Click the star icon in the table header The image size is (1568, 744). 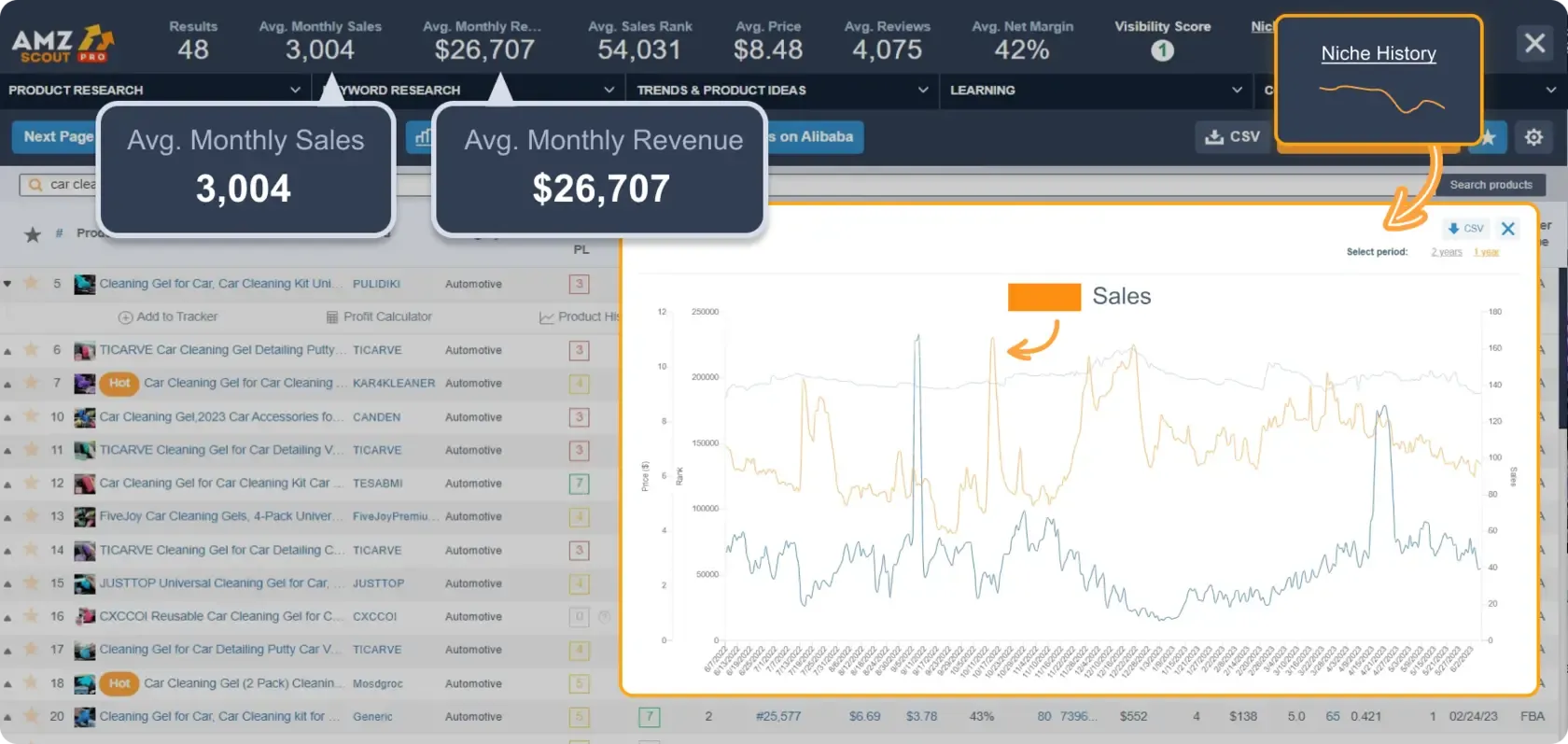click(33, 234)
